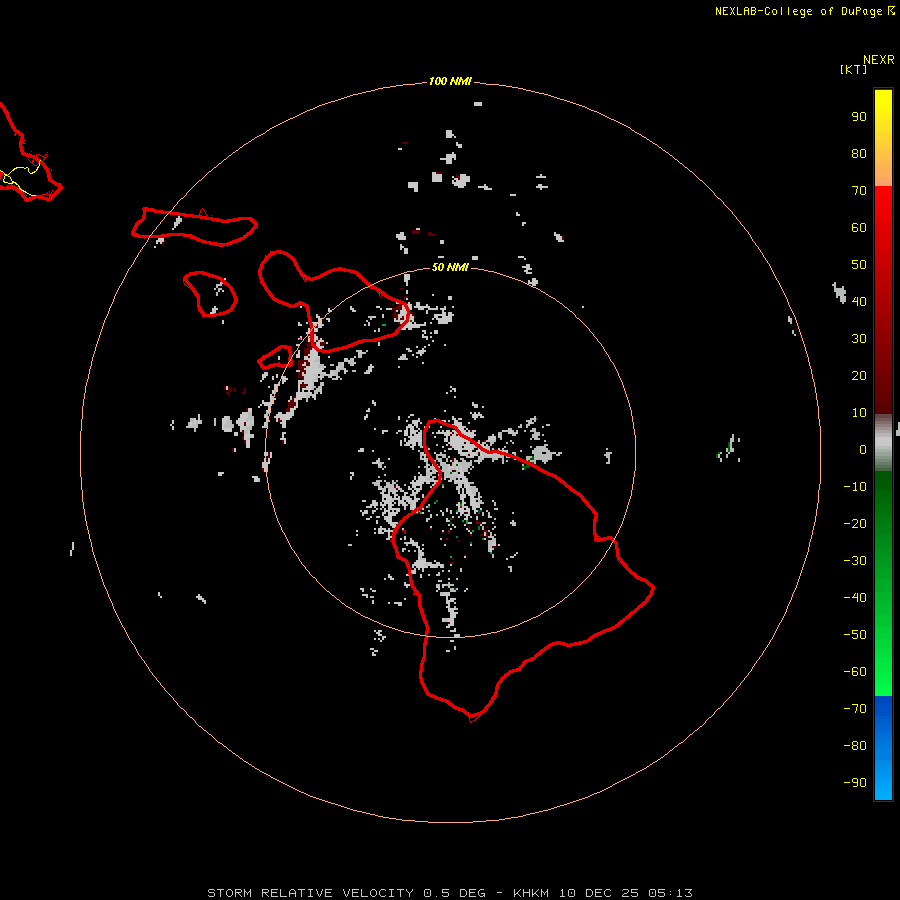Click the 70 value on velocity scale
This screenshot has width=900, height=900.
coord(859,191)
